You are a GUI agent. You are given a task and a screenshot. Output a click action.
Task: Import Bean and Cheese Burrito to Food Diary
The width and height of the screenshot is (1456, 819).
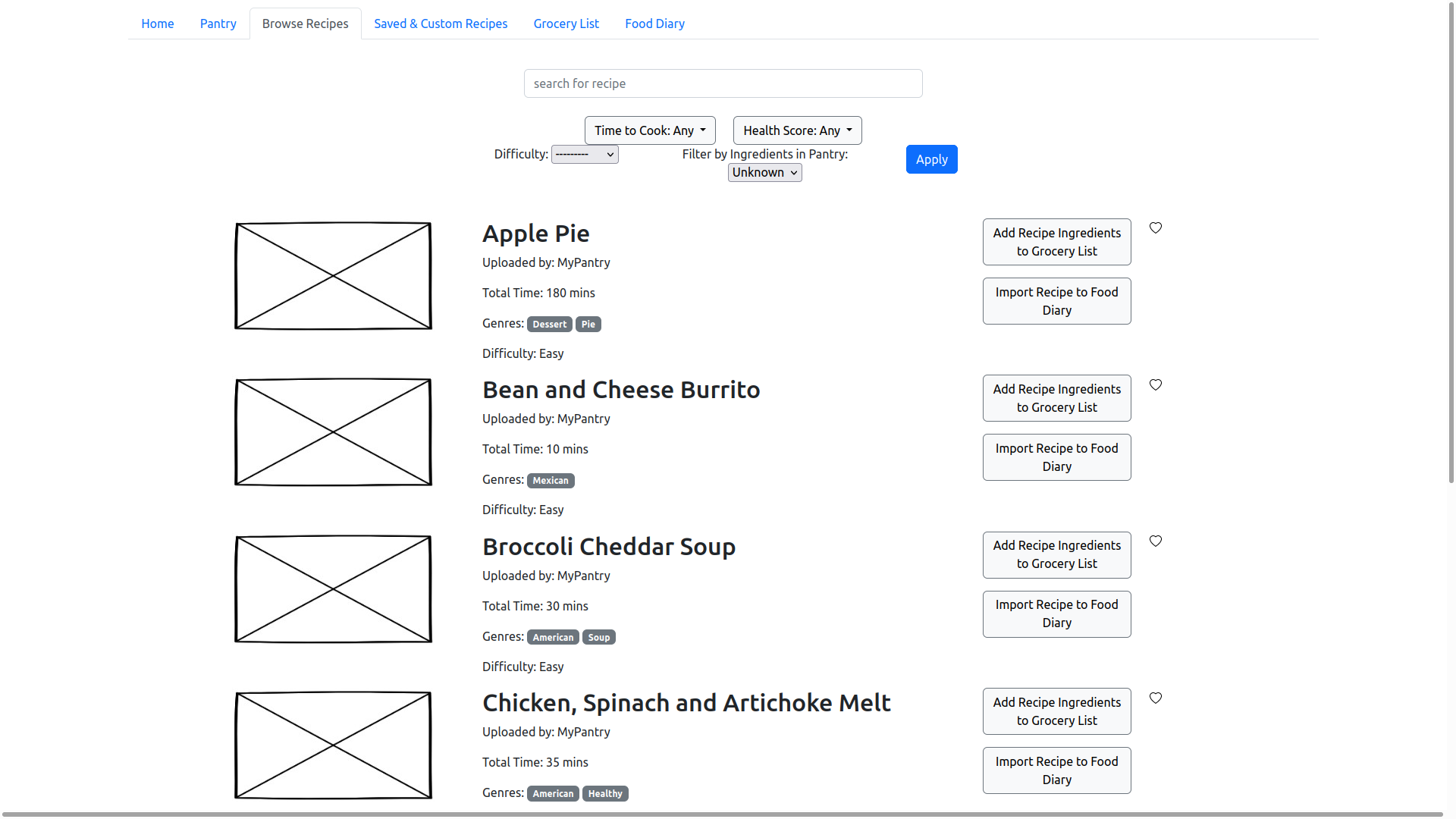[x=1056, y=457]
